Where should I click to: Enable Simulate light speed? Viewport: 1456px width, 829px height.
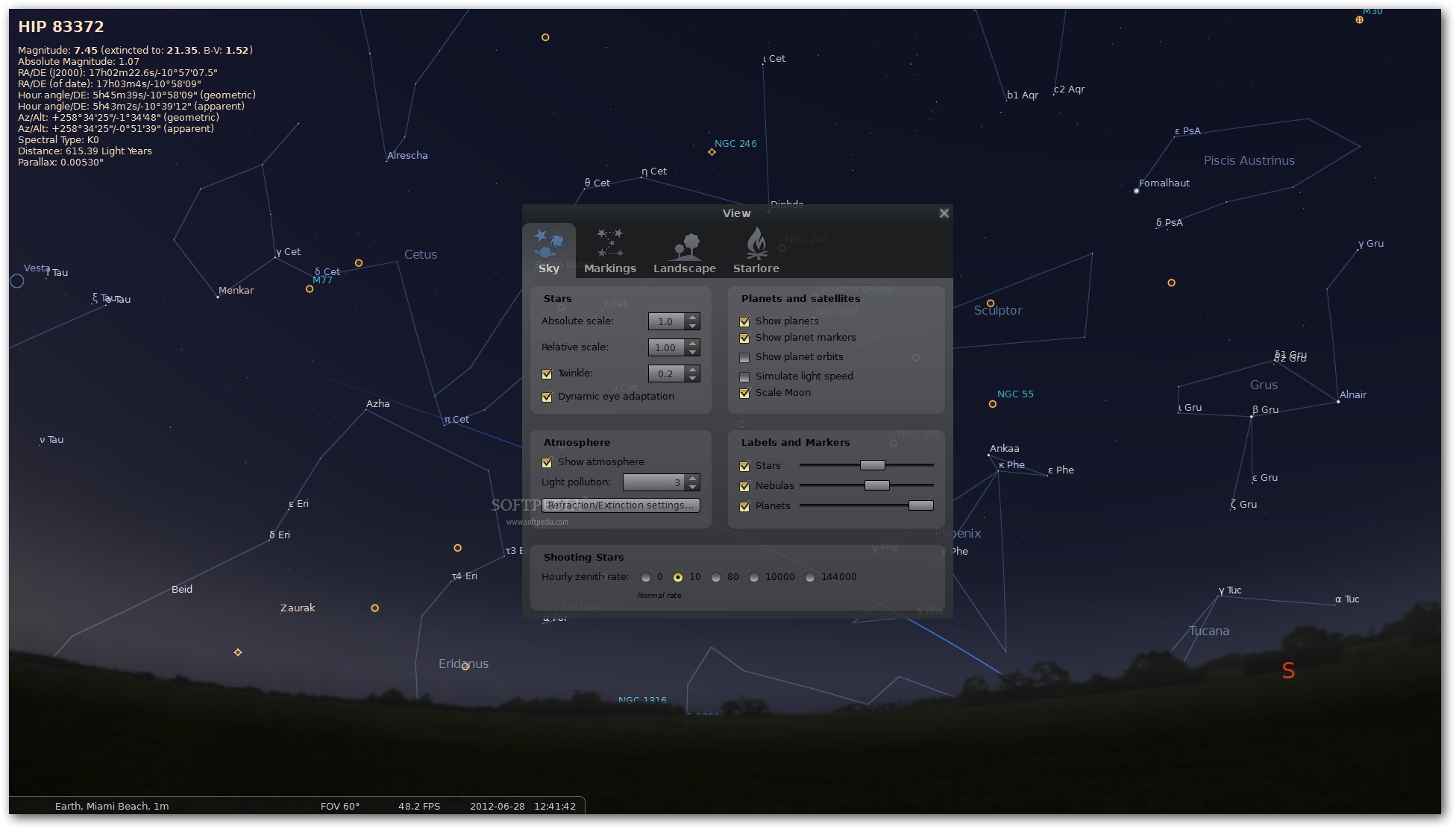coord(744,376)
